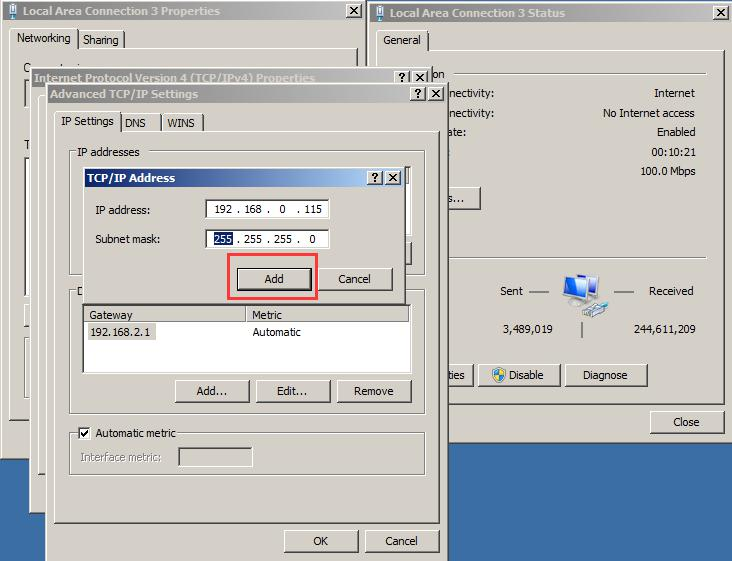
Task: Click the help icon on IPv4 Properties title bar
Action: pyautogui.click(x=402, y=77)
